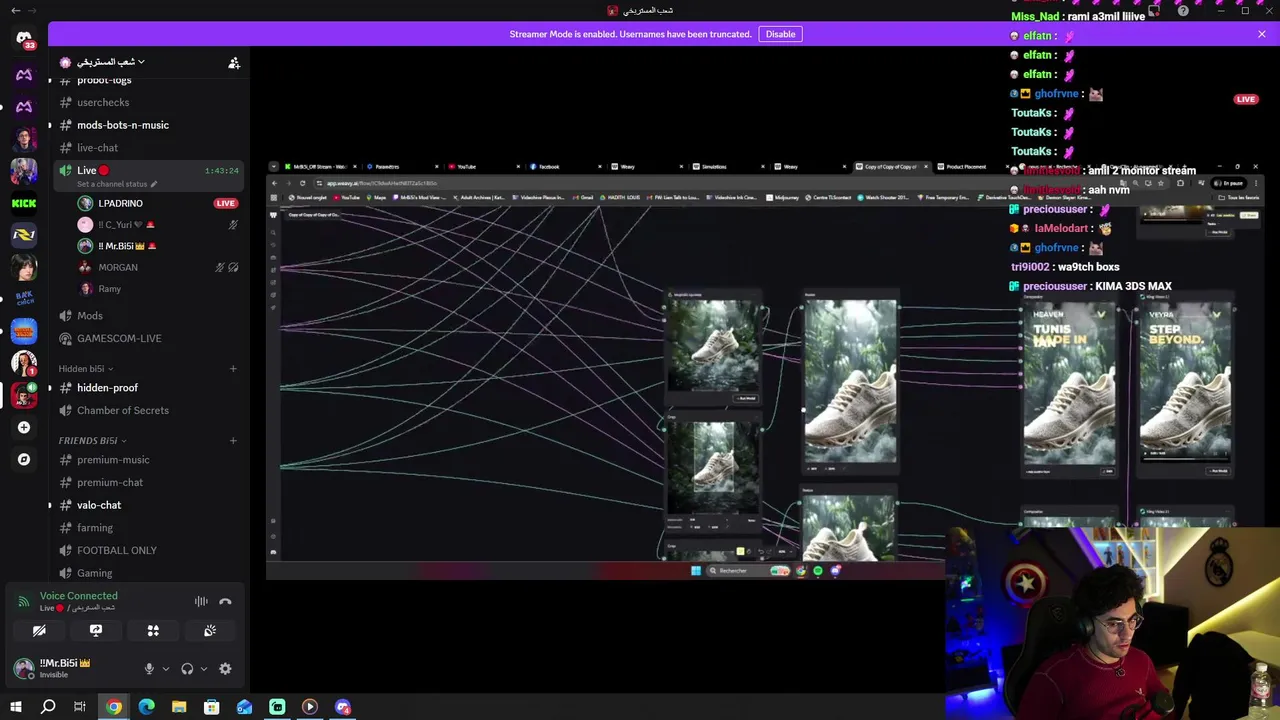Expand headphone output options arrow
Image resolution: width=1280 pixels, height=720 pixels.
click(203, 669)
